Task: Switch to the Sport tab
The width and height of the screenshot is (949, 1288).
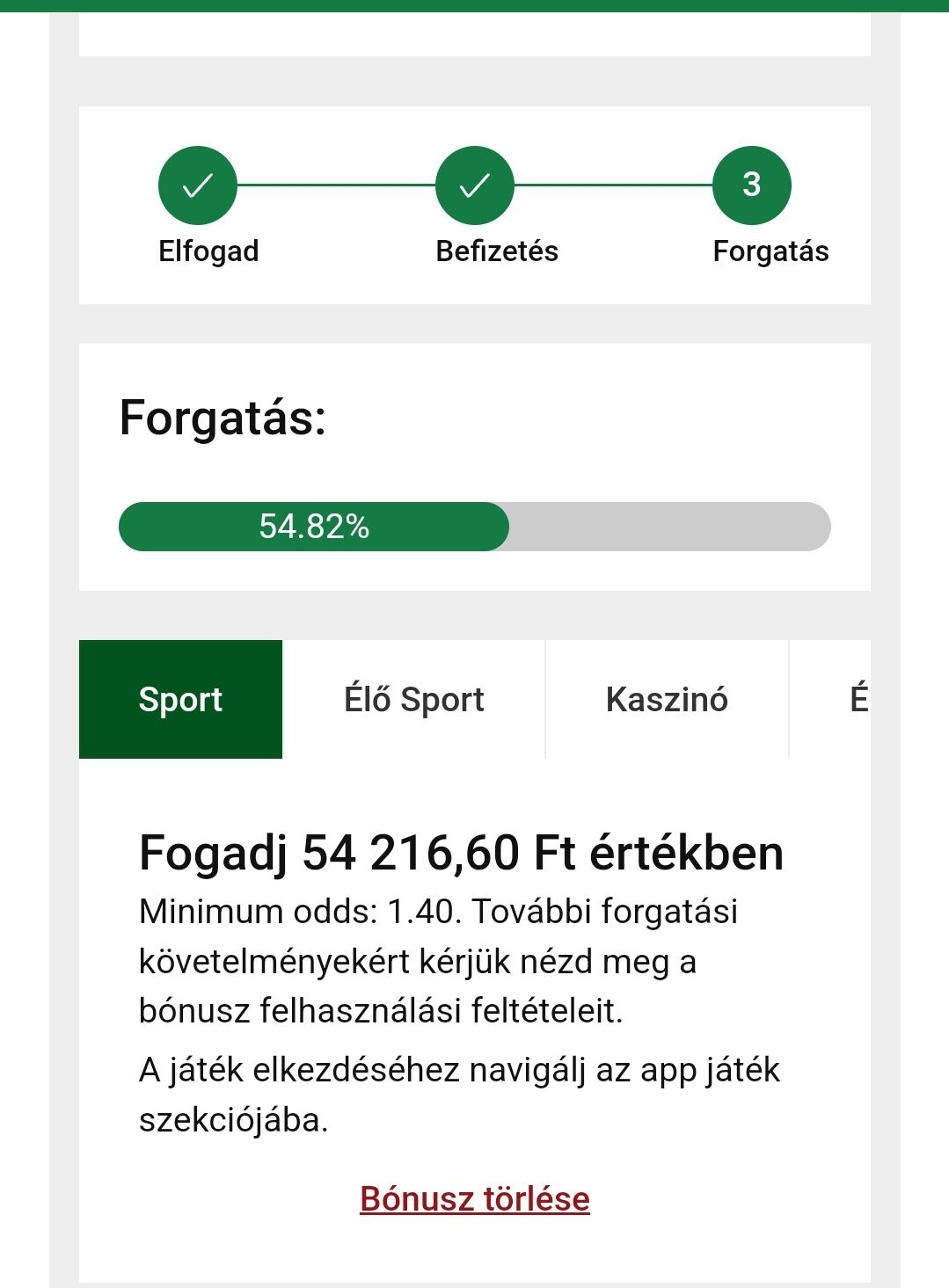Action: click(x=180, y=700)
